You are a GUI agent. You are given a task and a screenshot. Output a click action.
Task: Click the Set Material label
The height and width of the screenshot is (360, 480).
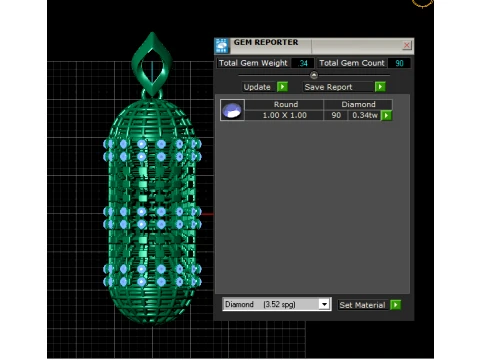[363, 305]
